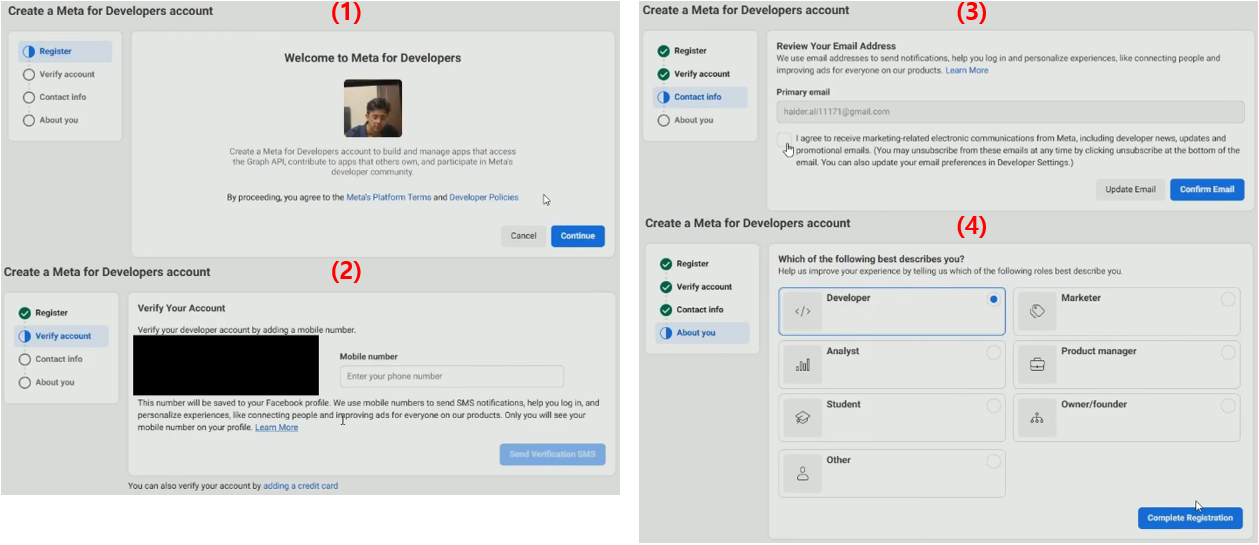The image size is (1259, 545).
Task: Select the Developer radio button
Action: coord(993,299)
